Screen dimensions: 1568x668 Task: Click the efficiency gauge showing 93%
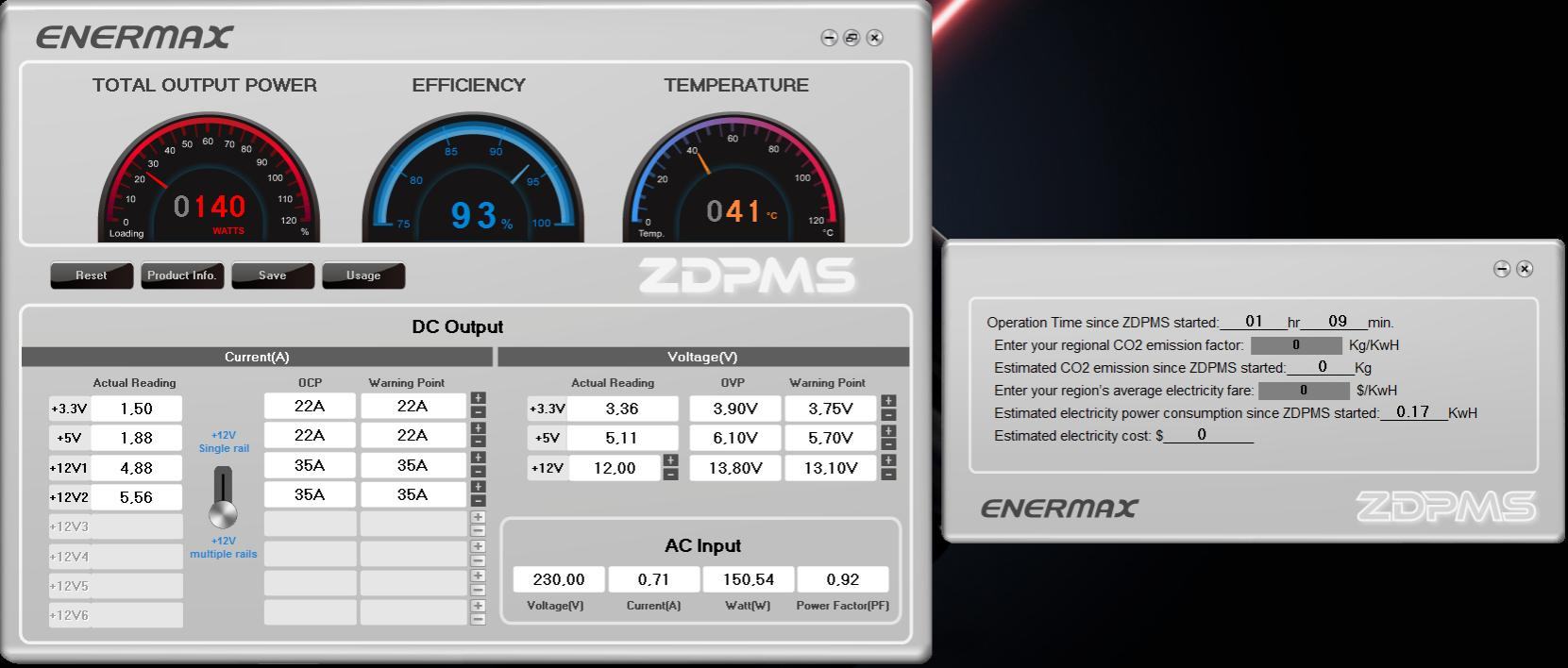point(473,178)
